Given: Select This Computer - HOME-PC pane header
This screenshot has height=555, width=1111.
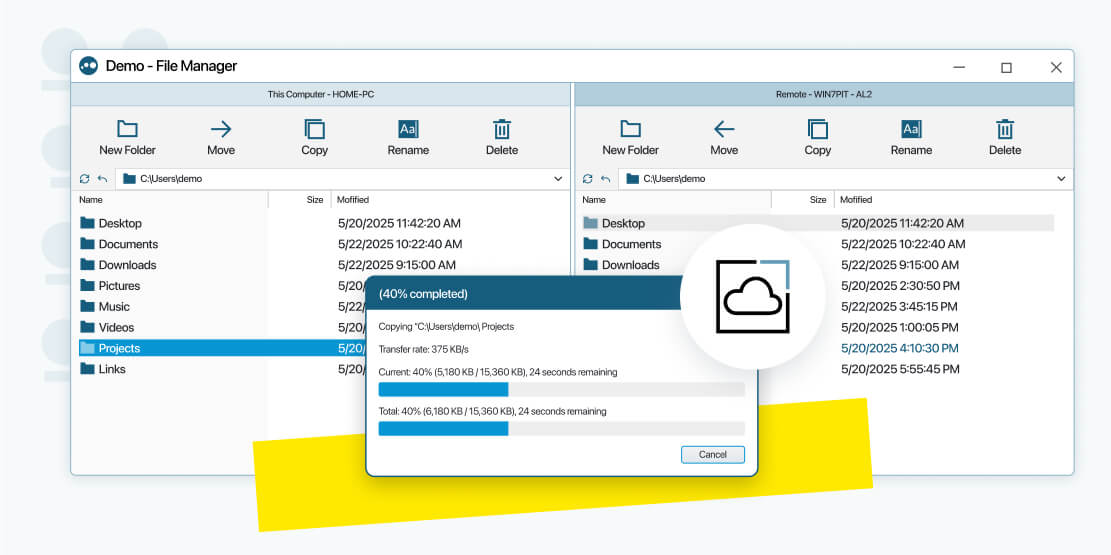Looking at the screenshot, I should pos(320,94).
